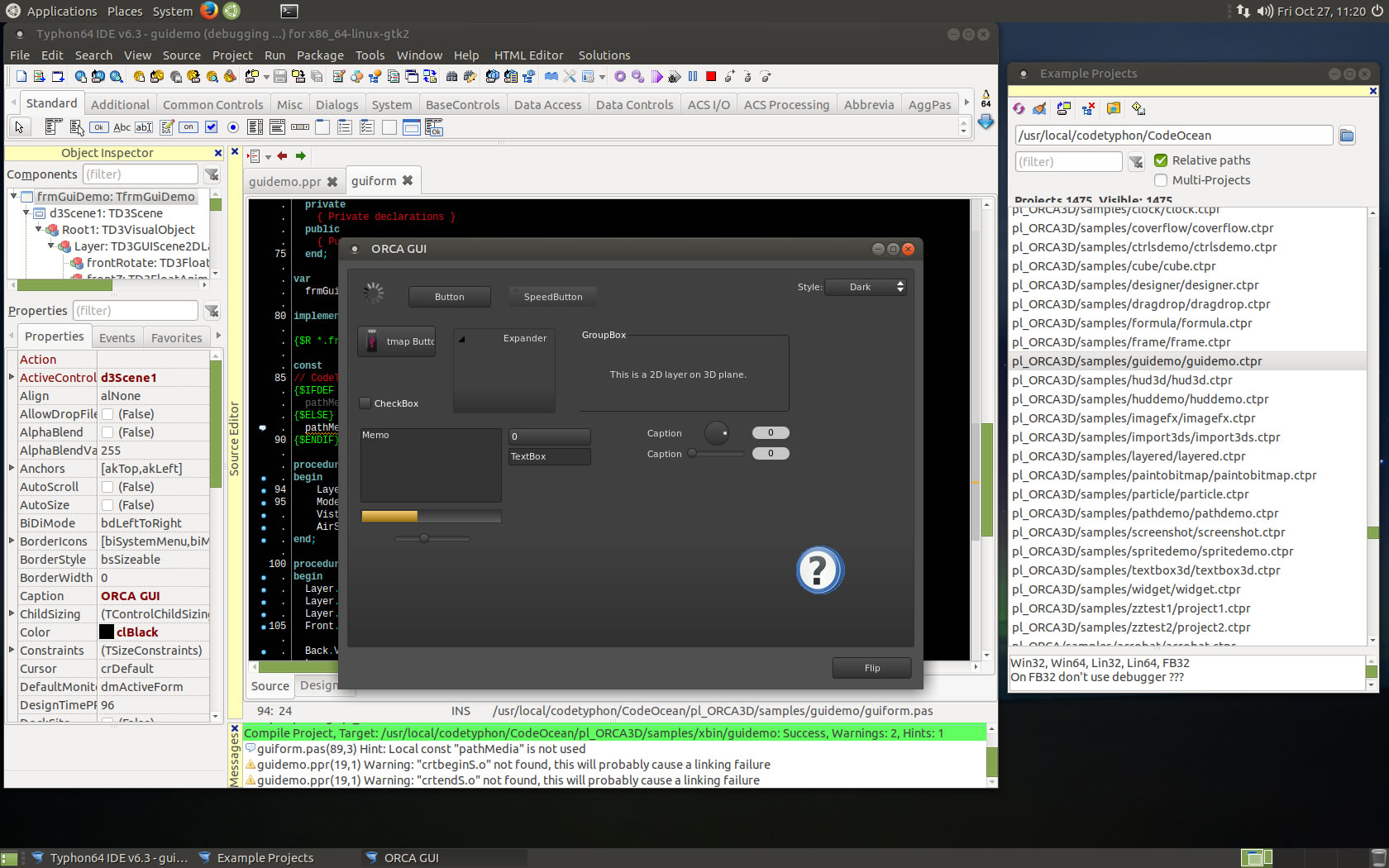Expand the Constraints property
1389x868 pixels.
(12, 650)
